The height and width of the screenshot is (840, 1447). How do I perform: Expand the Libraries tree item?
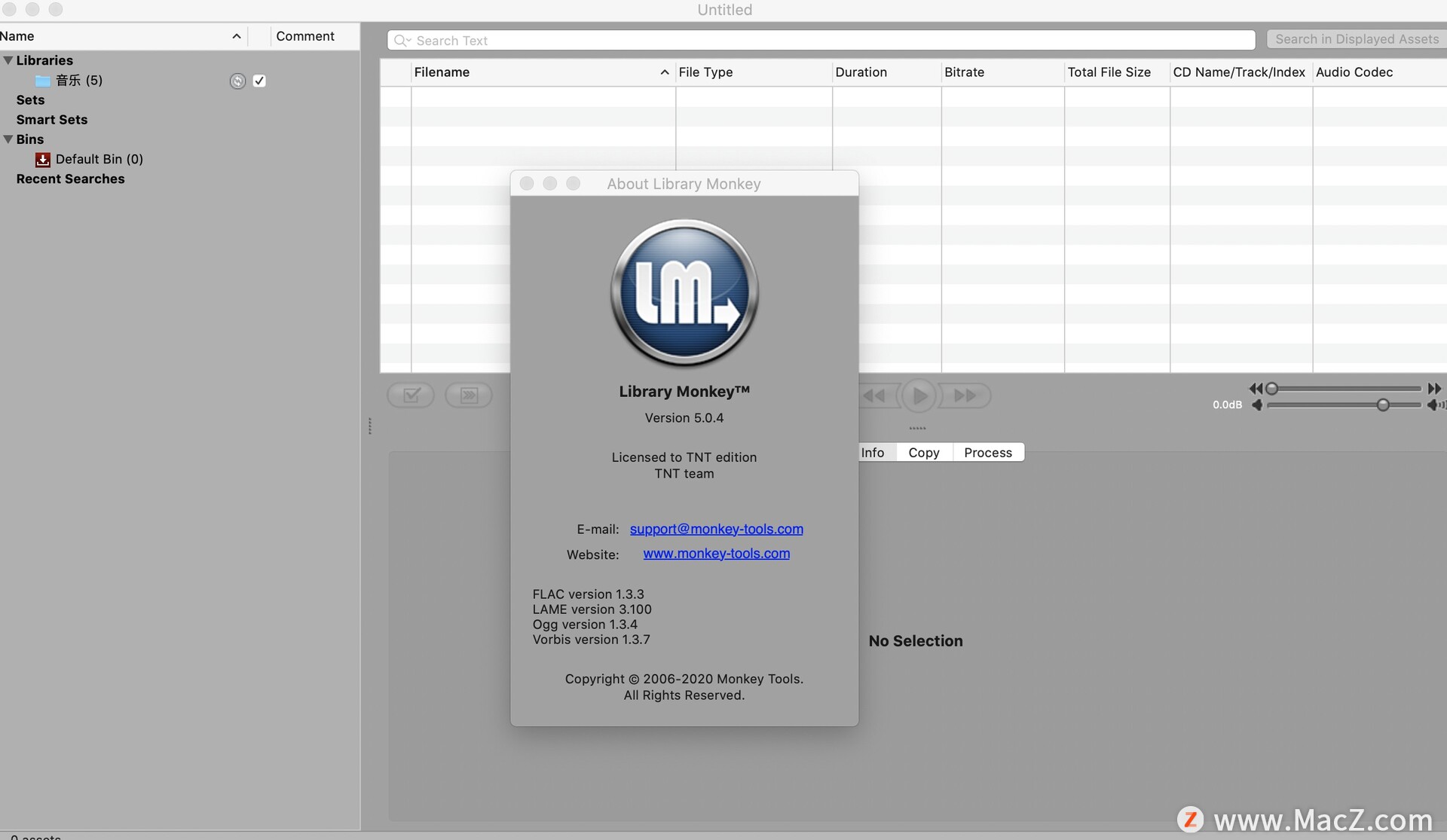point(7,60)
